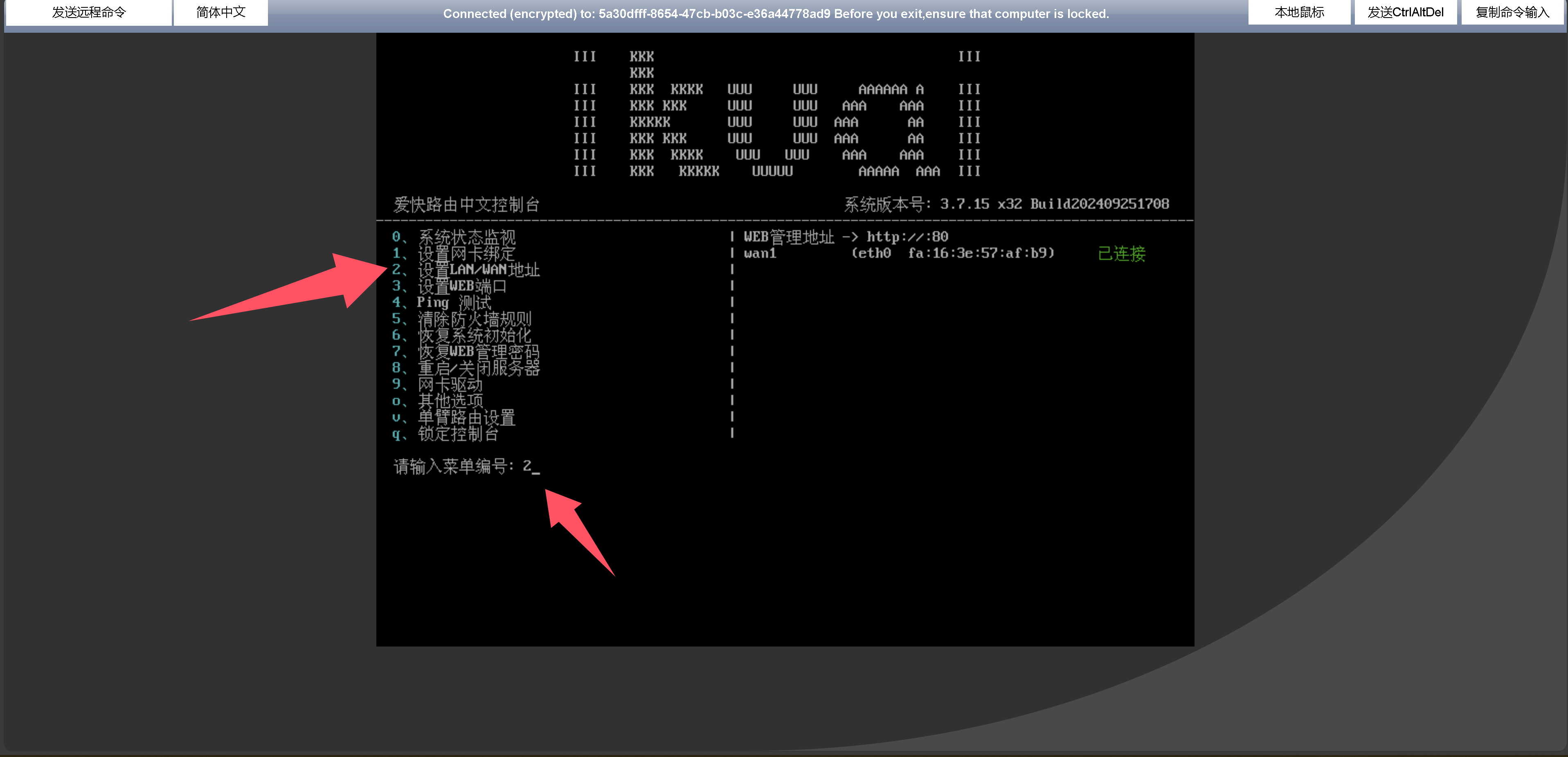Click the 系统版本号 3.7.15 build text

(1006, 204)
